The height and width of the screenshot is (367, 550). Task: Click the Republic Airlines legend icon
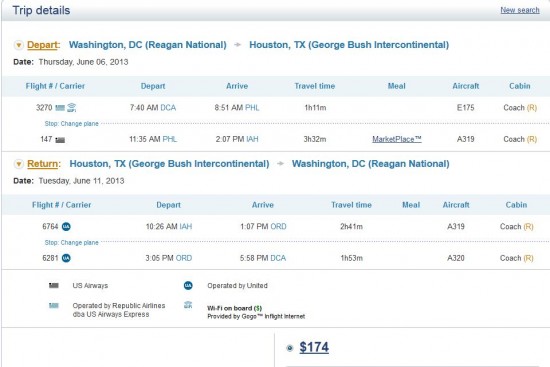[54, 306]
